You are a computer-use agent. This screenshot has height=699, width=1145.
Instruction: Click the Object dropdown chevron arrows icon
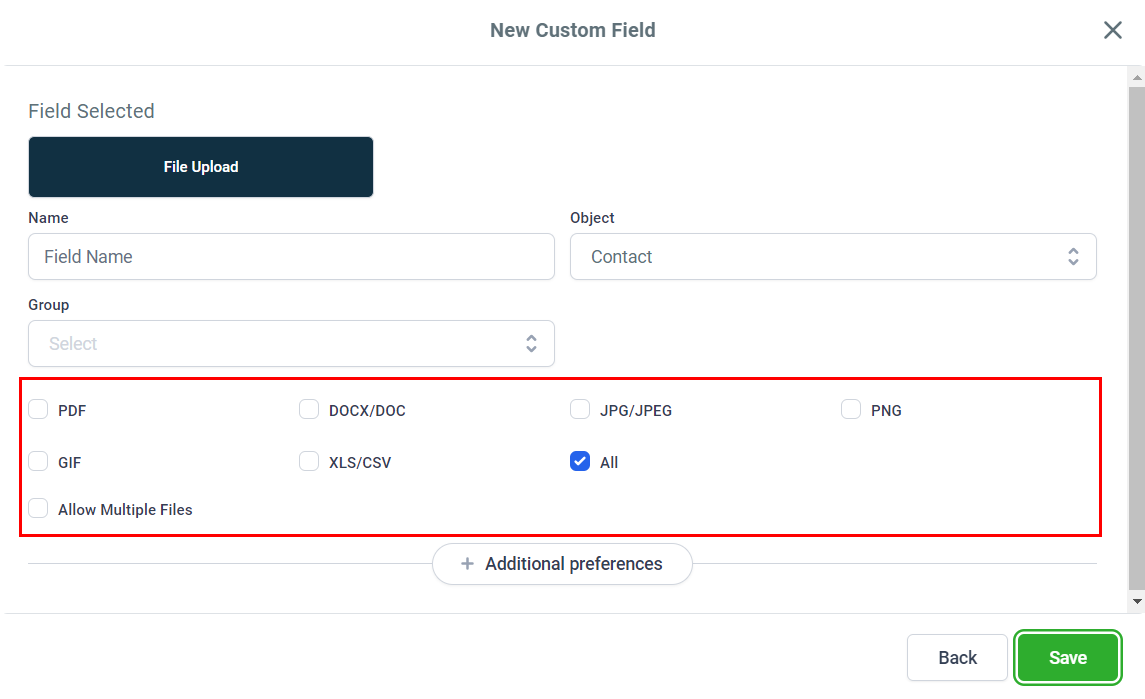(x=1073, y=257)
